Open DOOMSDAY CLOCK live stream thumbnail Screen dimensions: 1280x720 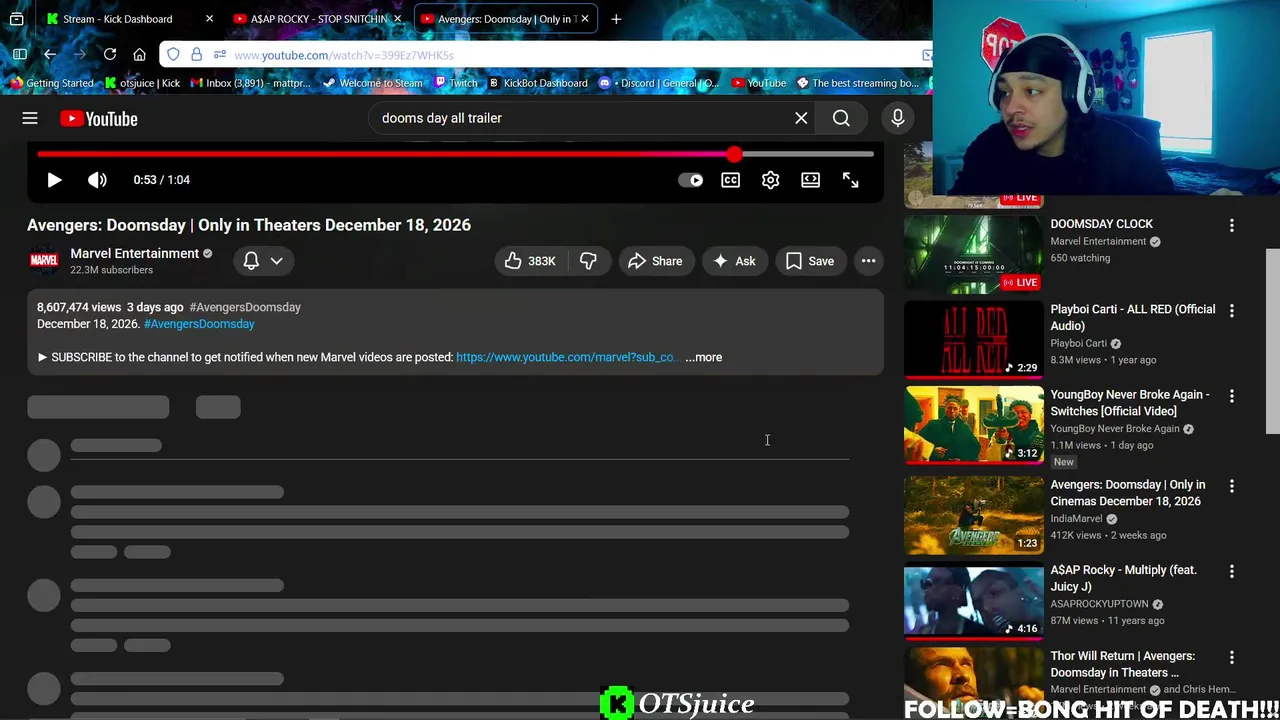[x=973, y=254]
